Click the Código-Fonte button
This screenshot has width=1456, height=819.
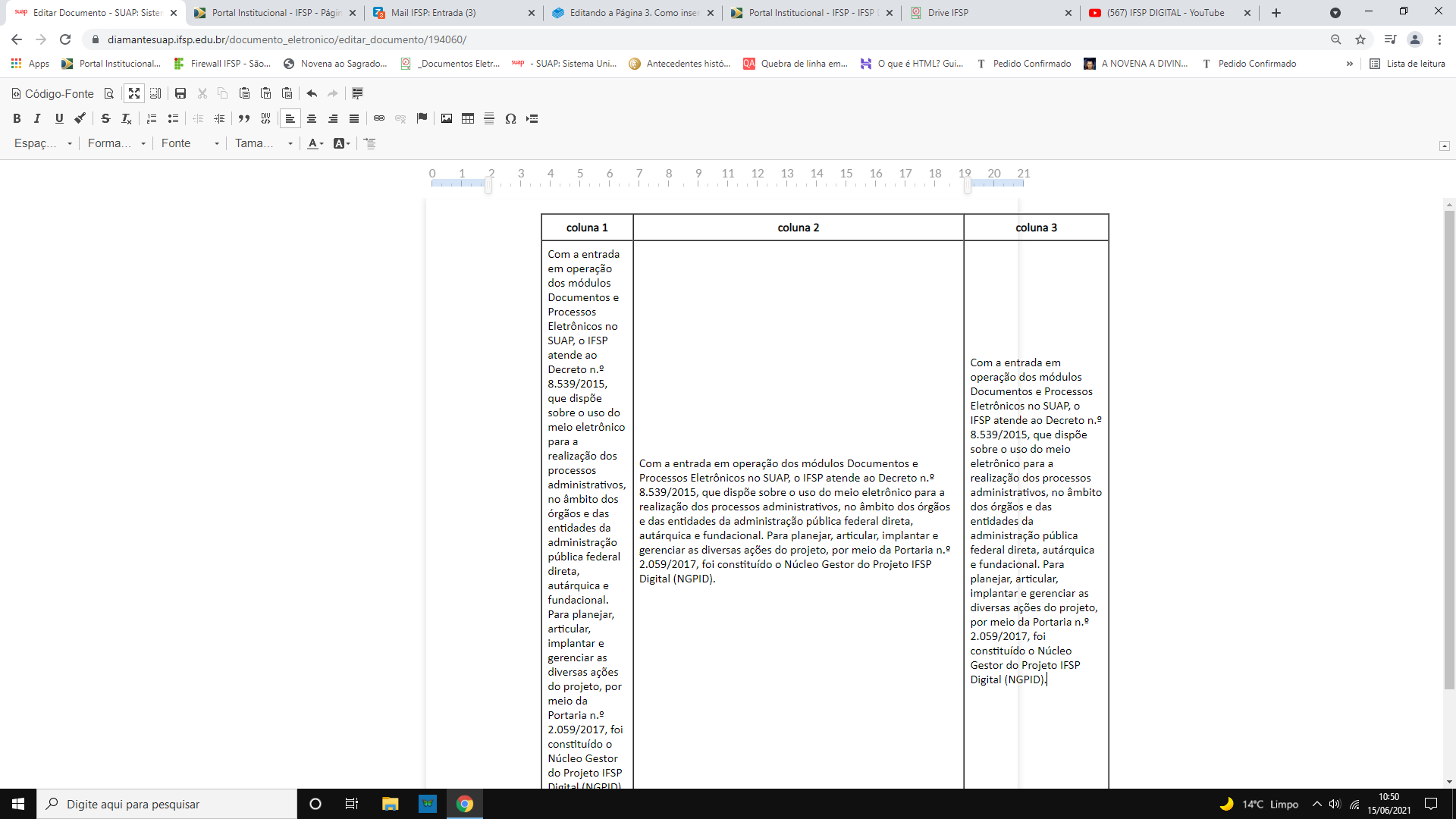click(x=52, y=93)
